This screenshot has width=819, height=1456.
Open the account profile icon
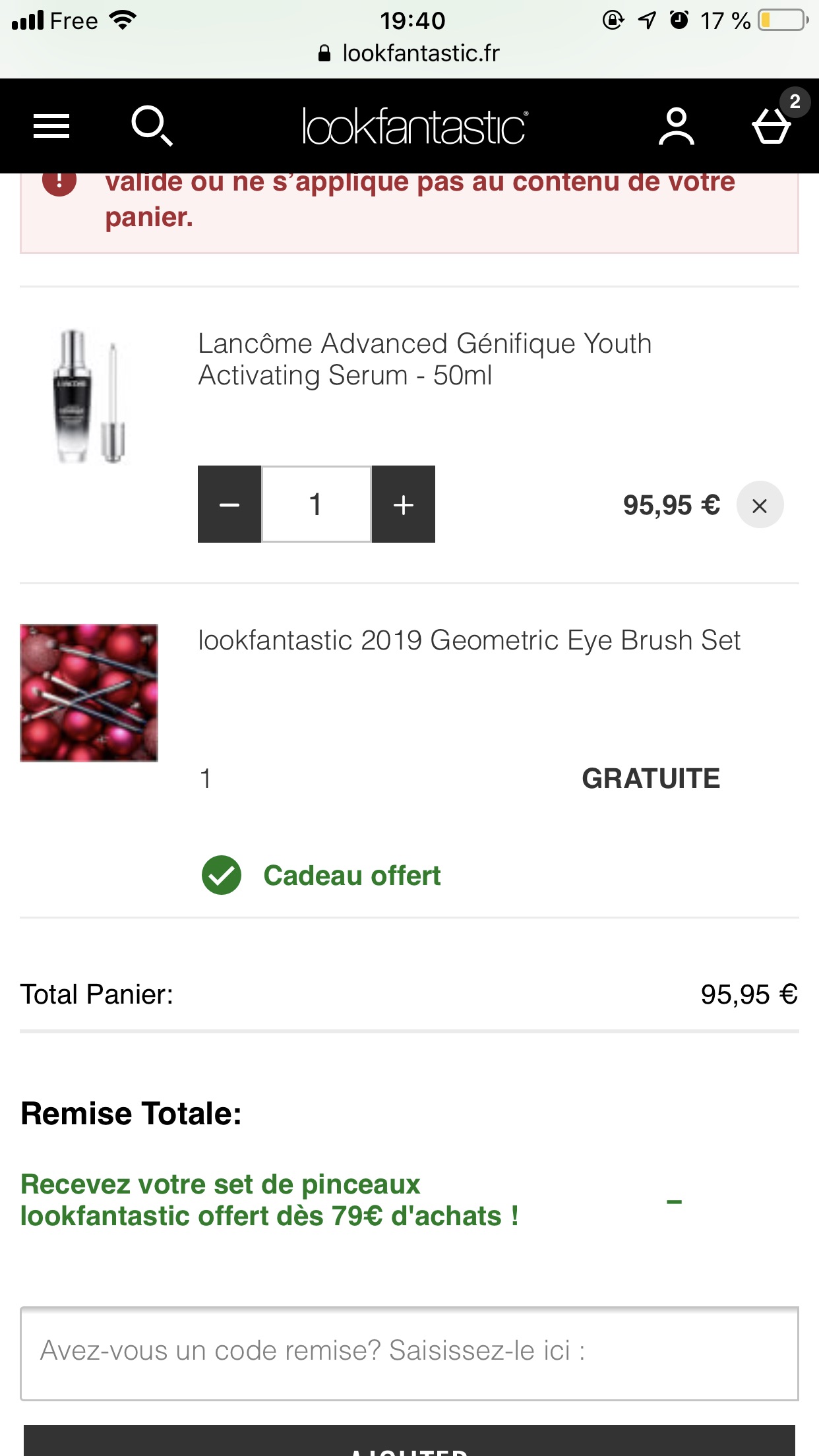pos(676,126)
